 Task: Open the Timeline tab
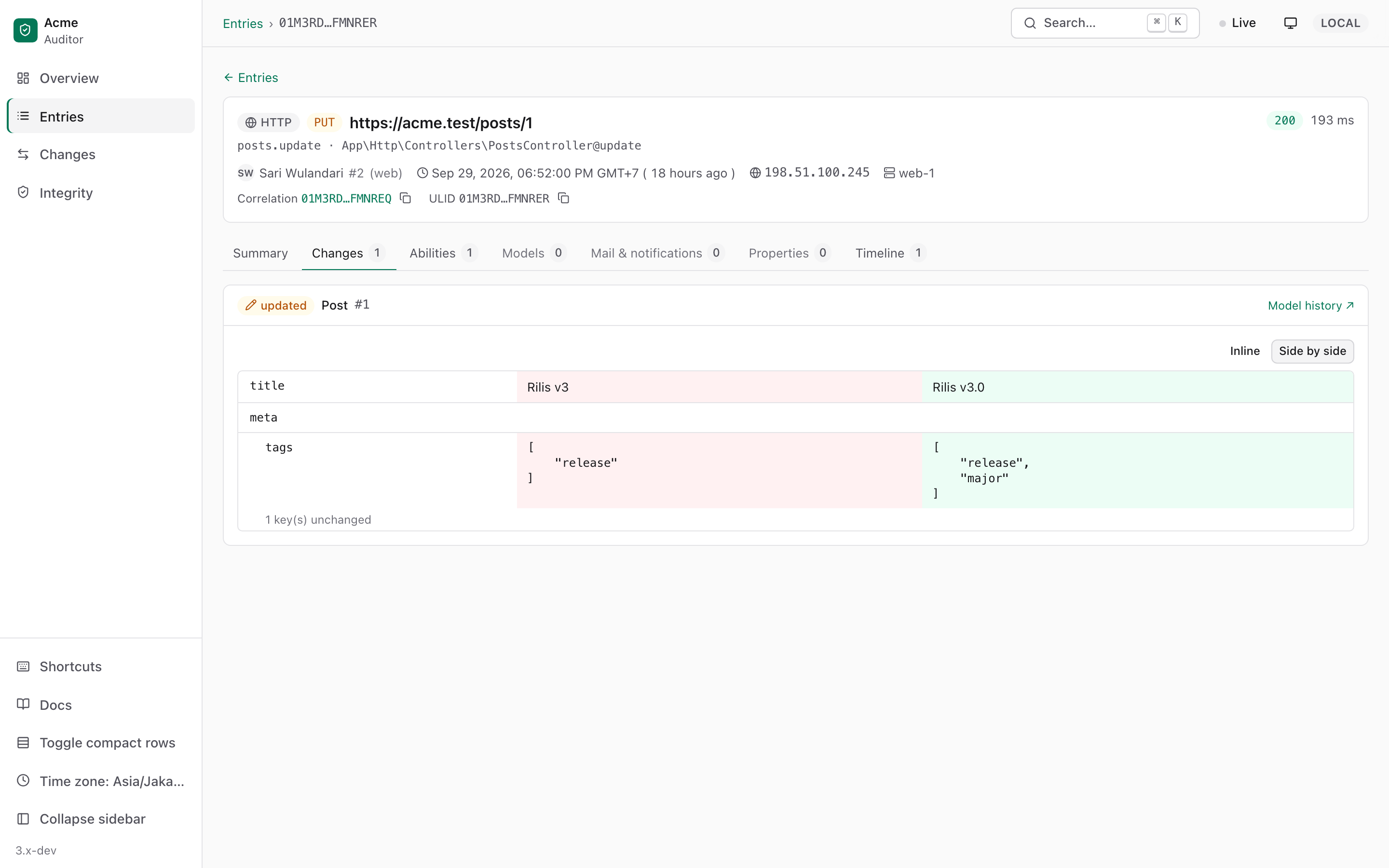click(x=890, y=253)
